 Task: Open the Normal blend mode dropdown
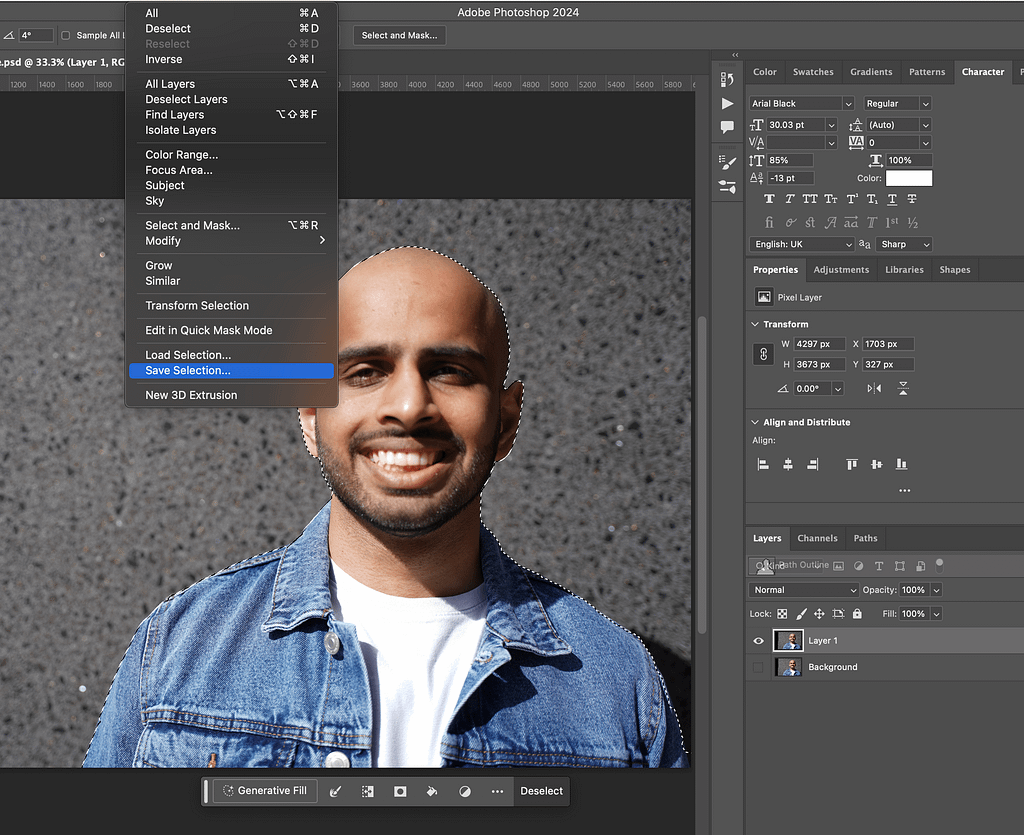[804, 590]
